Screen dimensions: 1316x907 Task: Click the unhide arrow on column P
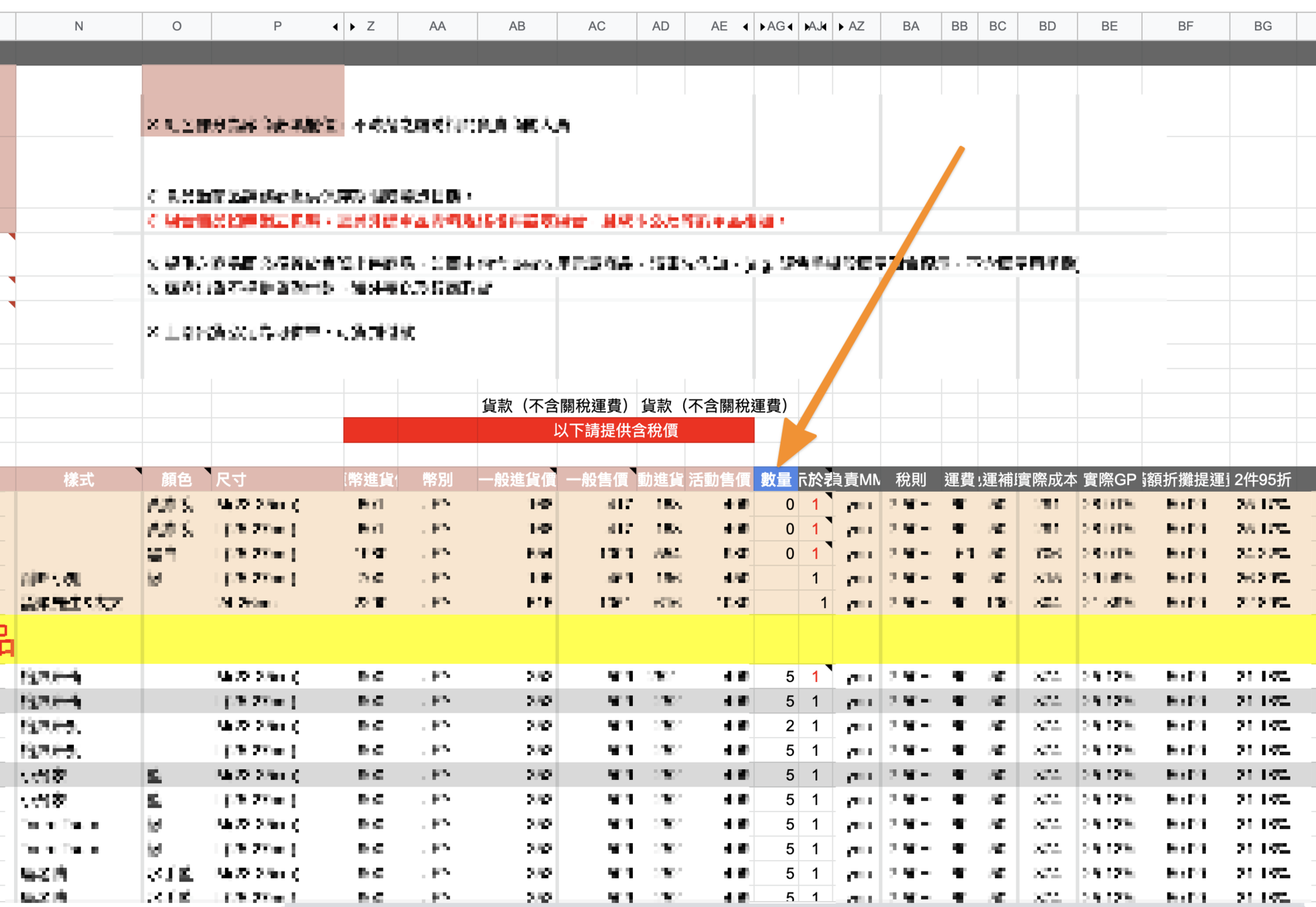[335, 27]
